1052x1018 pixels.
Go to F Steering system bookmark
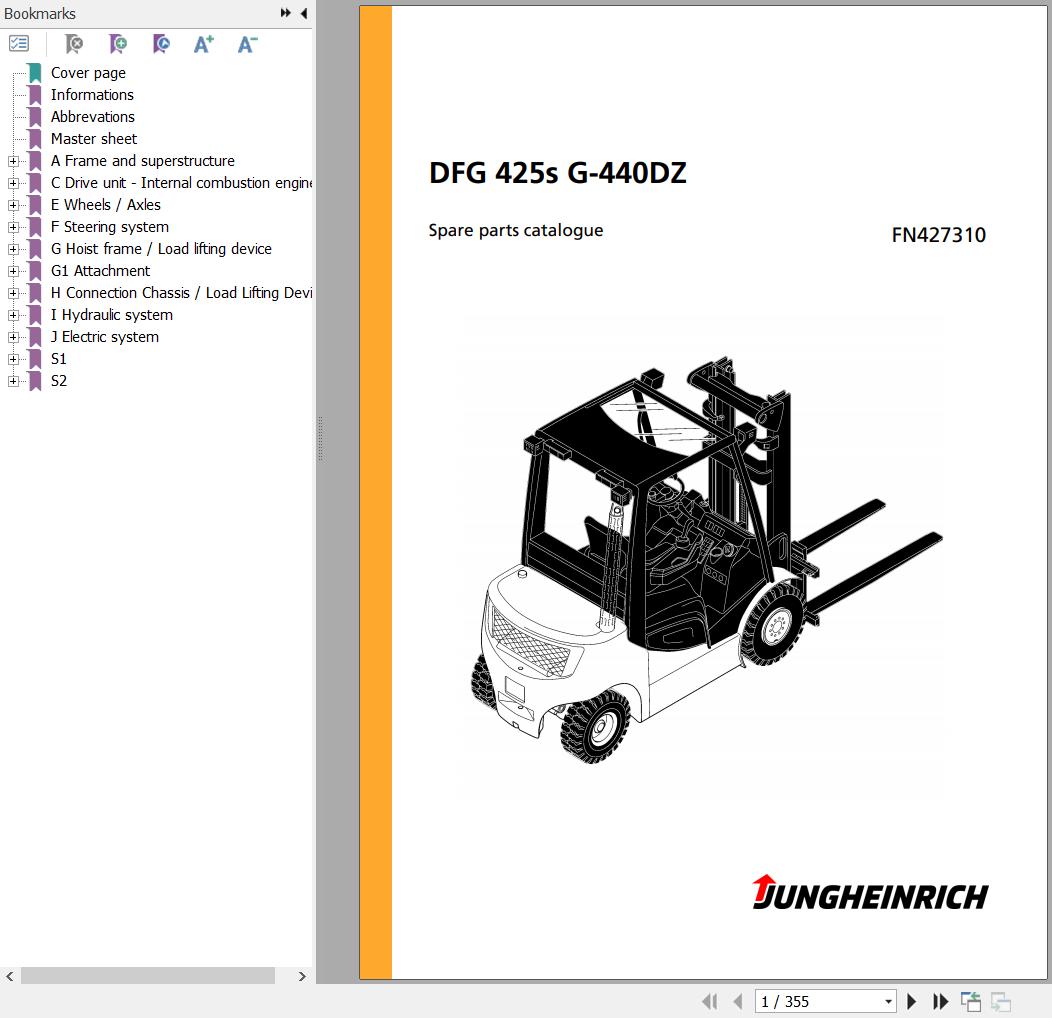[109, 227]
